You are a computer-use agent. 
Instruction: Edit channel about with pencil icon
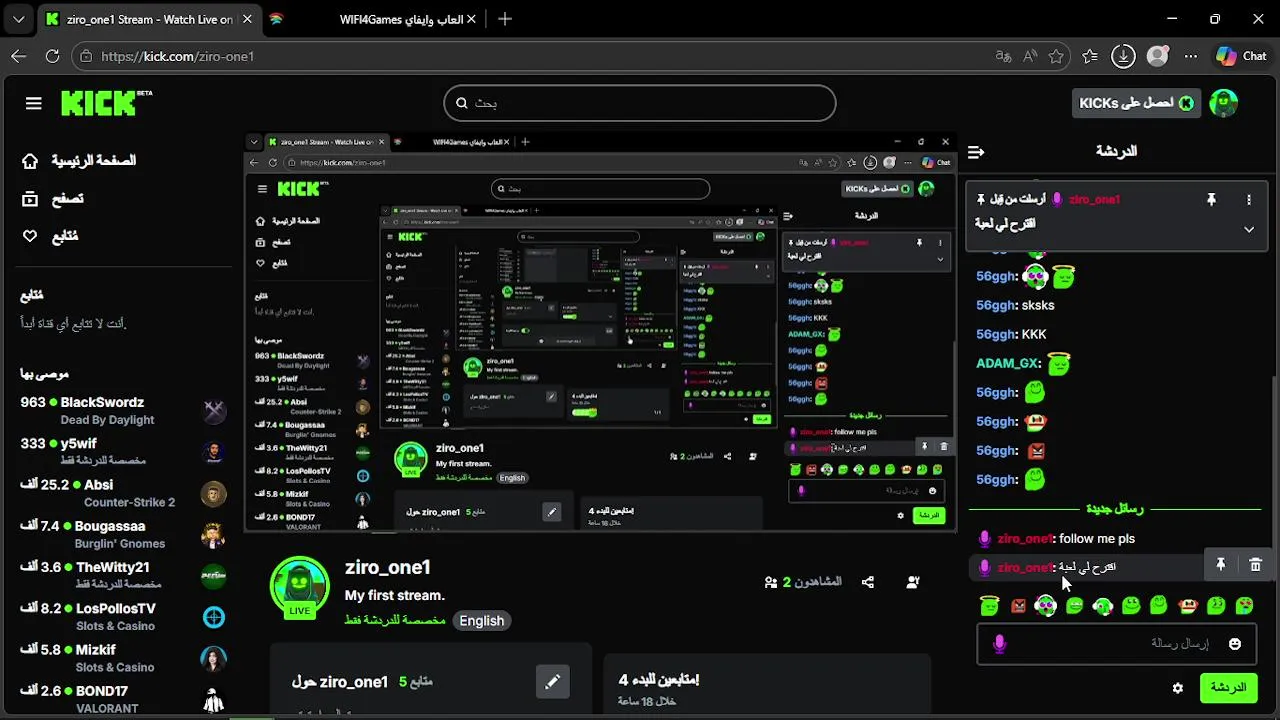552,682
